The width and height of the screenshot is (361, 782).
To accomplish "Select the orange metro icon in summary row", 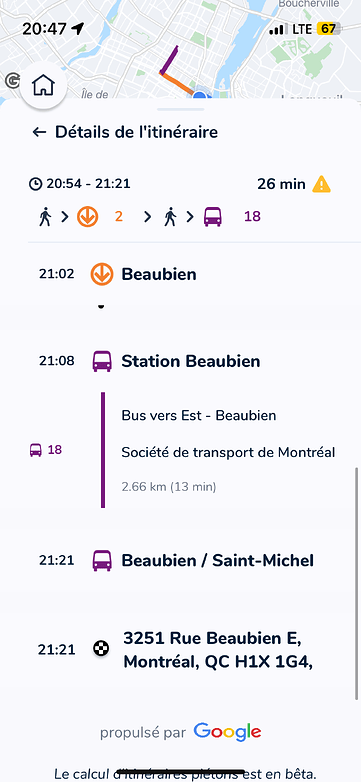I will coord(87,217).
